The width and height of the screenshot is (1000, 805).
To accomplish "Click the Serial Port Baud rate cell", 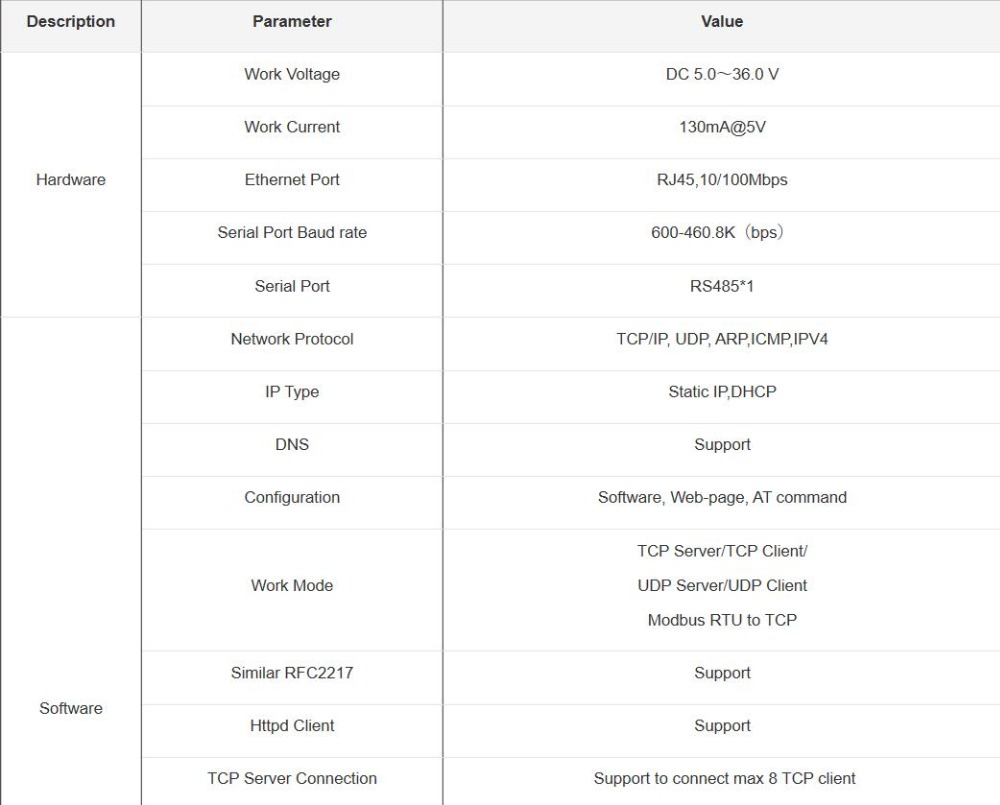I will pyautogui.click(x=292, y=233).
